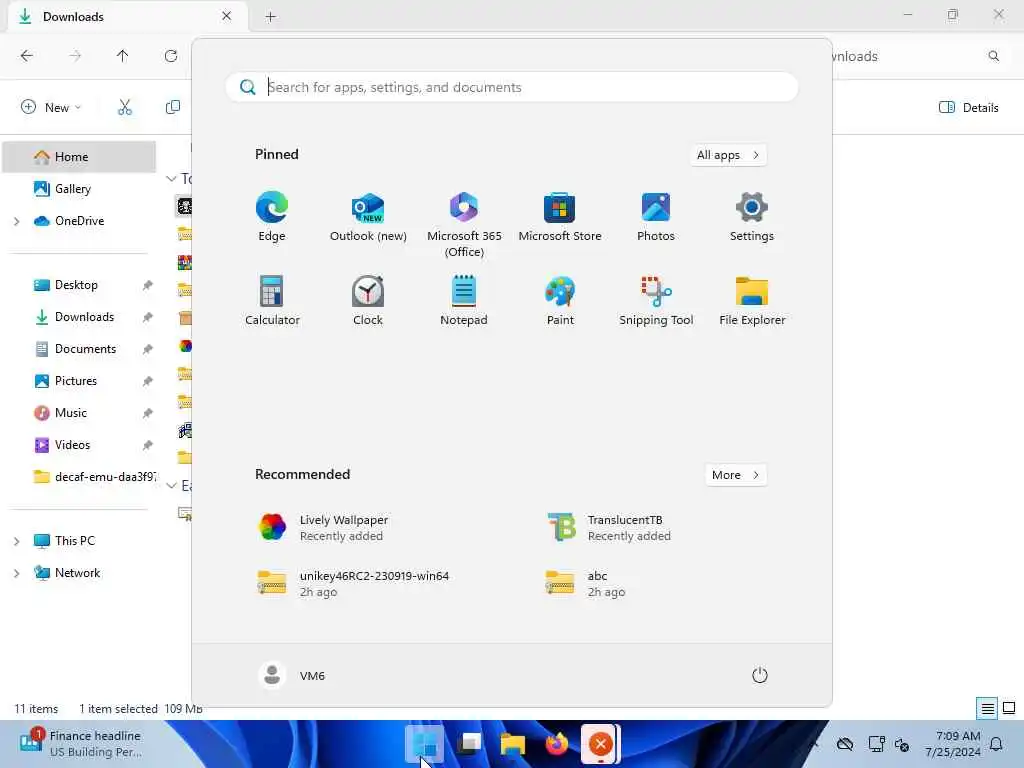Open Microsoft 365 (Office) app
This screenshot has width=1024, height=768.
464,225
